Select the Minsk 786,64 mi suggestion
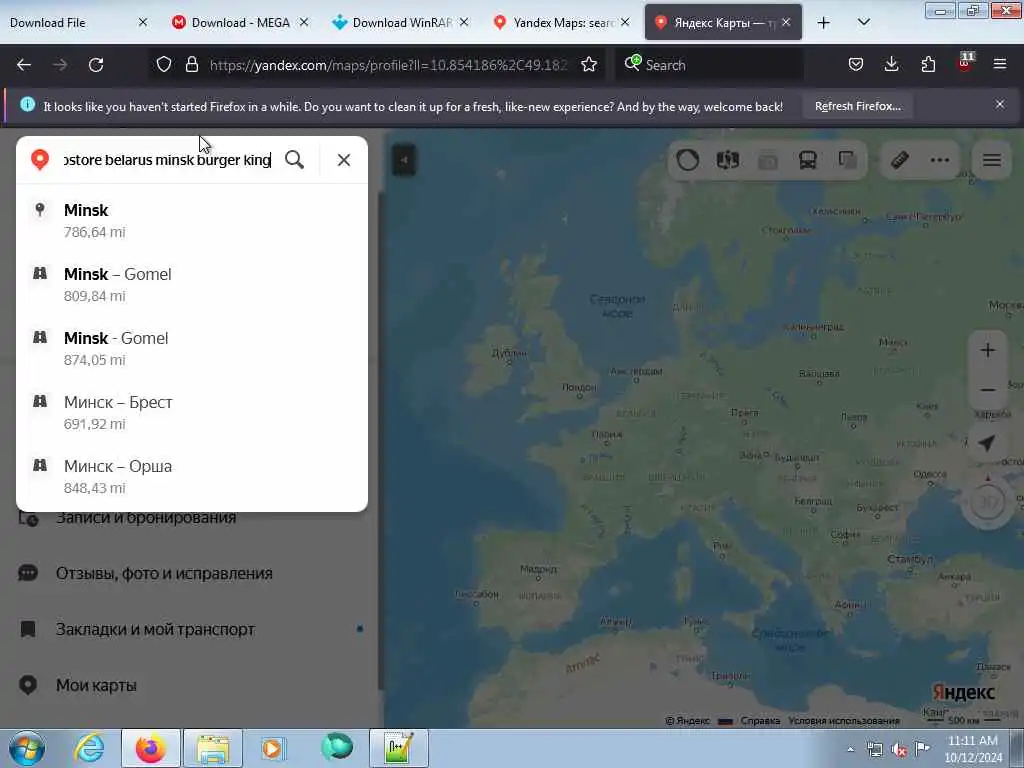1024x768 pixels. tap(192, 221)
